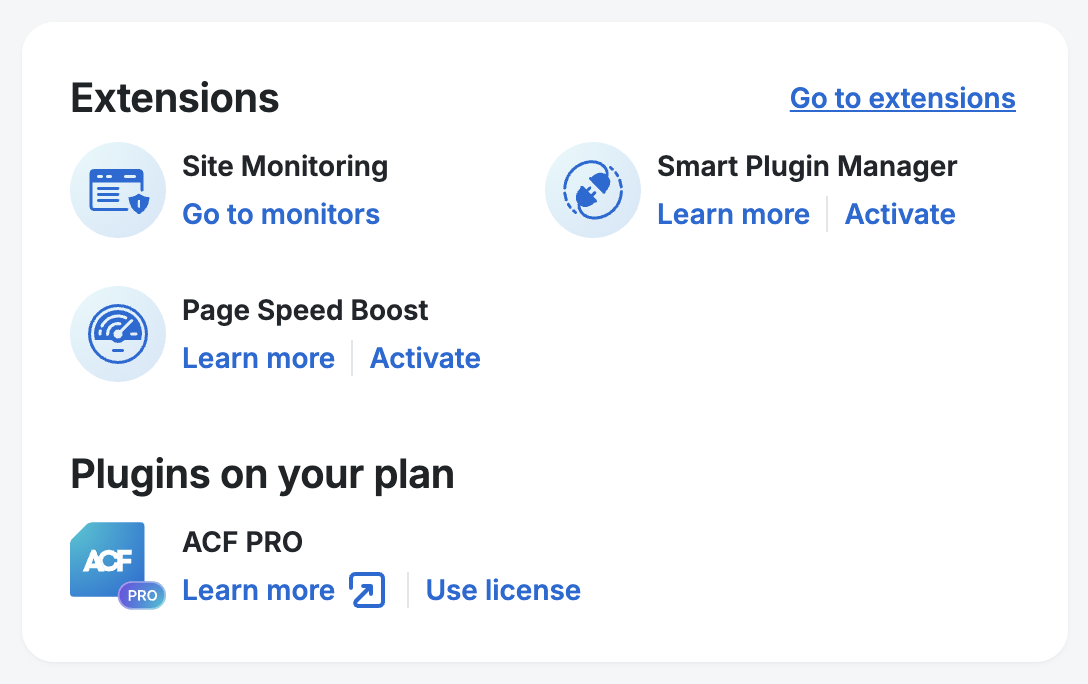Open ACF PRO Learn more link
The width and height of the screenshot is (1088, 684).
click(x=258, y=590)
